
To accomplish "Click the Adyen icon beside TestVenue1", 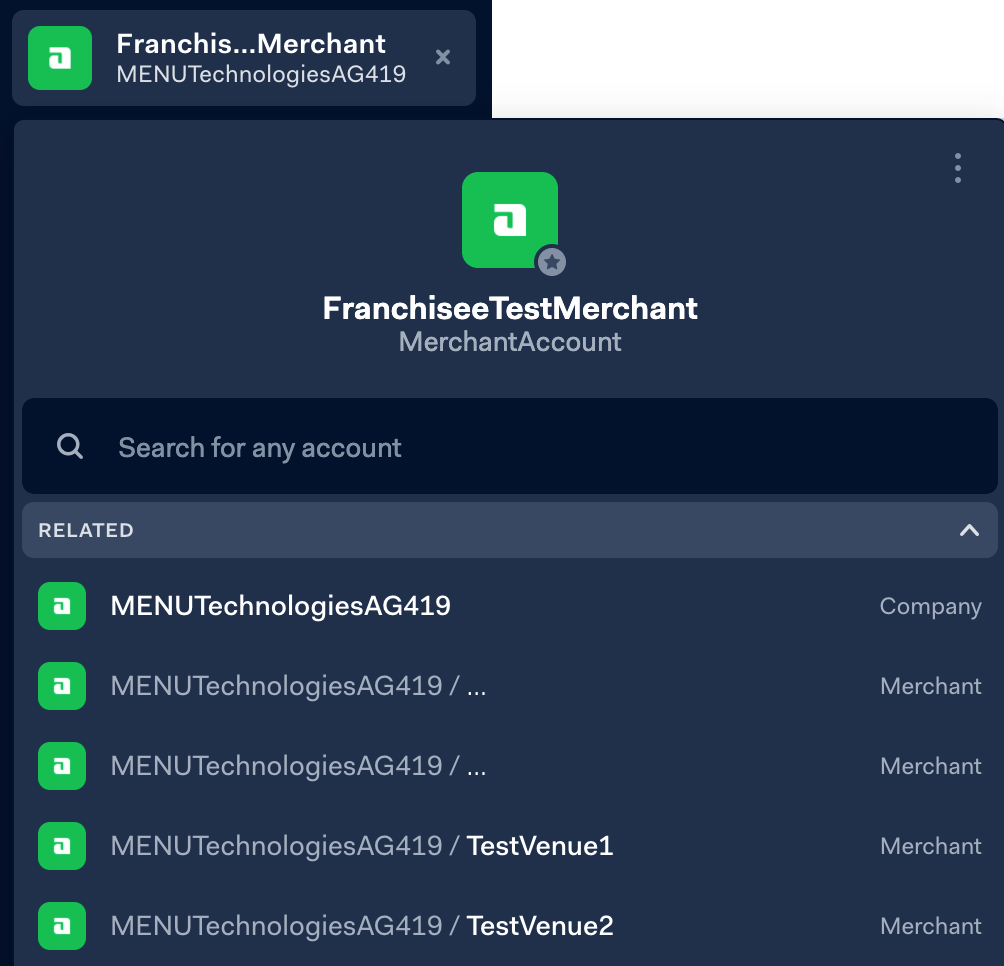I will click(x=61, y=846).
